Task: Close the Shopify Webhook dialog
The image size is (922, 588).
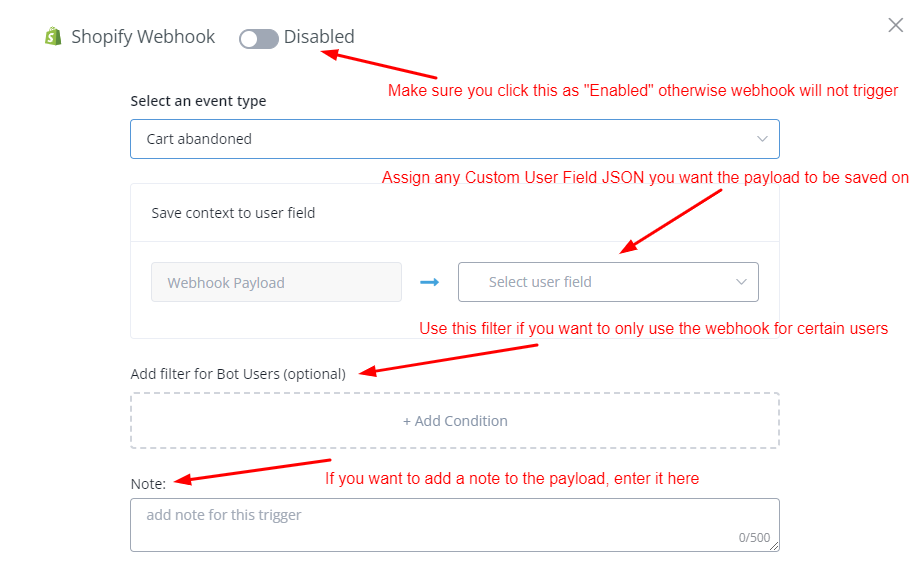Action: (896, 26)
